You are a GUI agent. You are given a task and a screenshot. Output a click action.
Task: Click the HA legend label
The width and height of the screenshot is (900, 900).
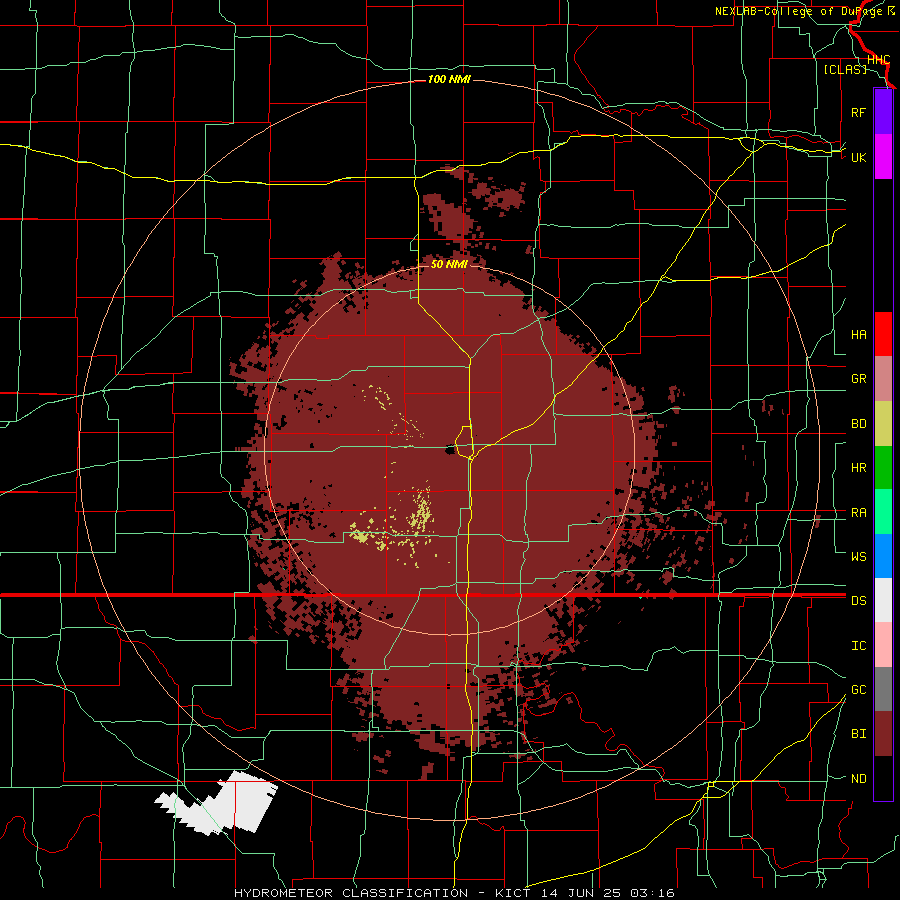pyautogui.click(x=858, y=334)
